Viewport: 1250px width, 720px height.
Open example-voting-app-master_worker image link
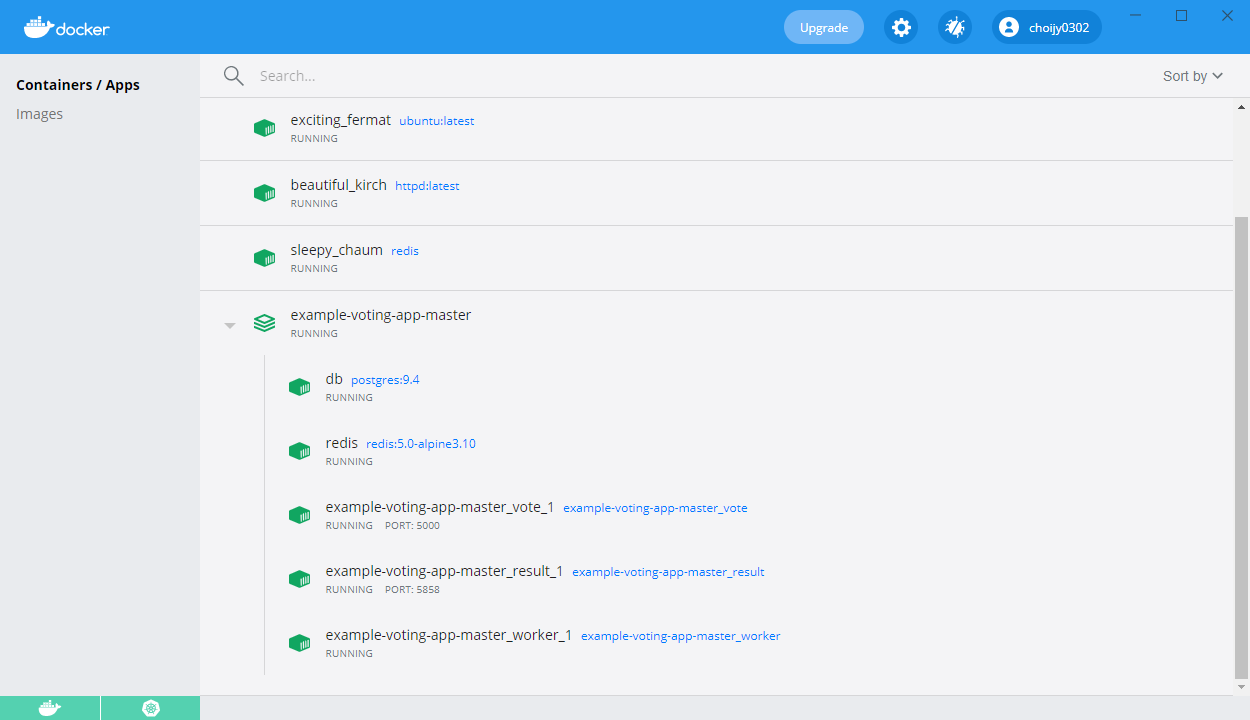coord(681,636)
